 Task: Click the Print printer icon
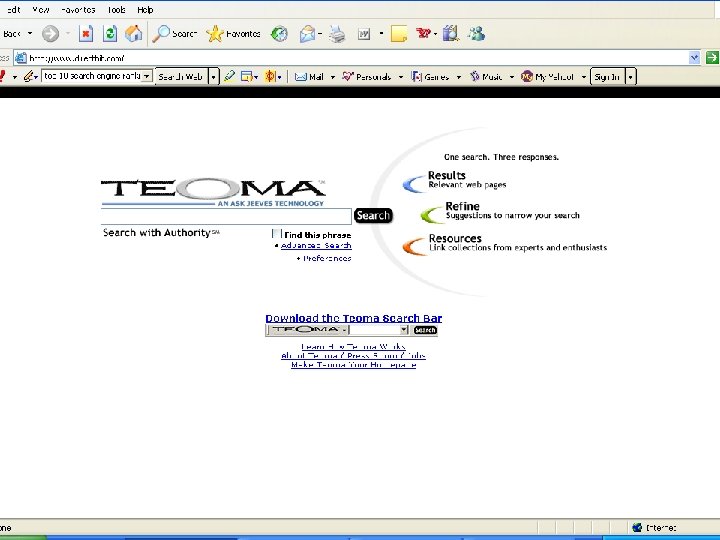click(x=338, y=34)
